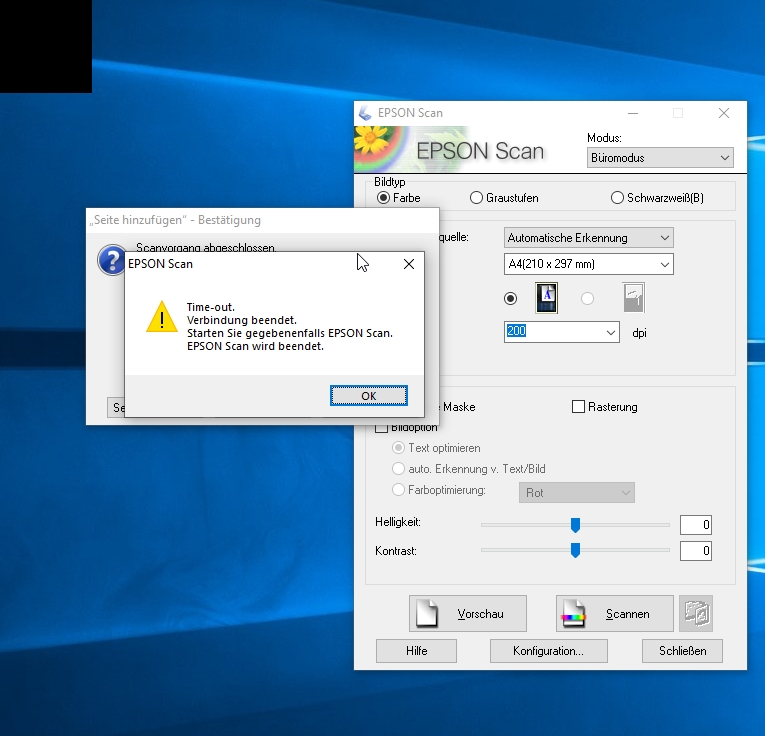Click the Modus: label
The image size is (765, 736).
(x=604, y=138)
